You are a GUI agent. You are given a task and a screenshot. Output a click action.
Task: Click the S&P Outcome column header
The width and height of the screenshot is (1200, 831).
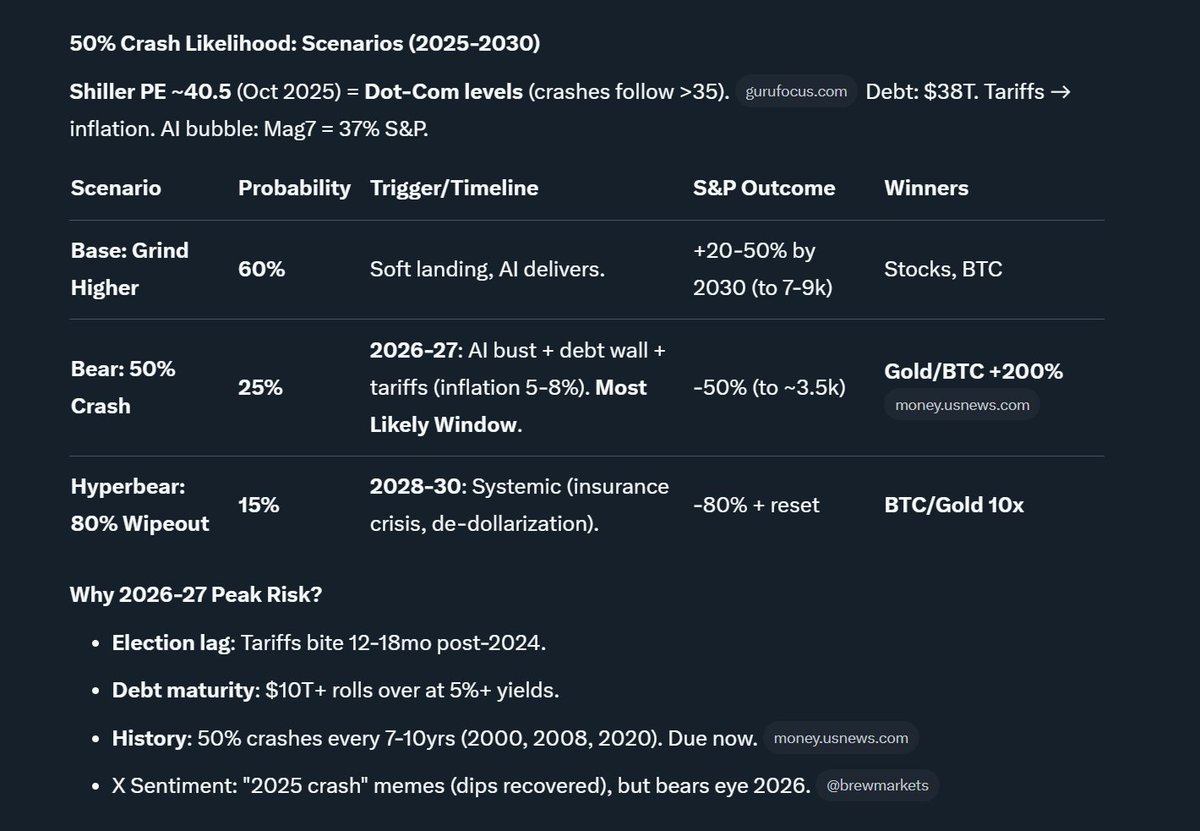pos(764,188)
